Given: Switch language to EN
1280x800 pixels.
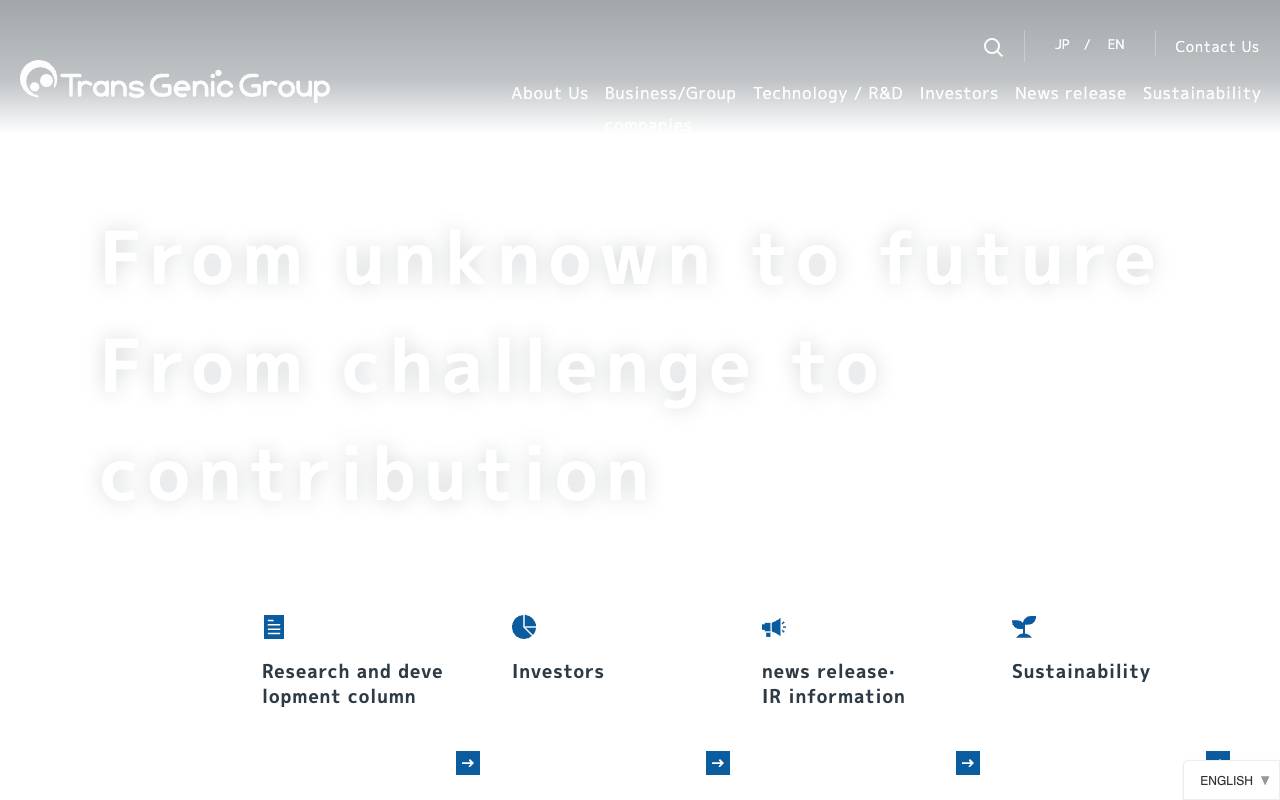Looking at the screenshot, I should click(x=1116, y=45).
